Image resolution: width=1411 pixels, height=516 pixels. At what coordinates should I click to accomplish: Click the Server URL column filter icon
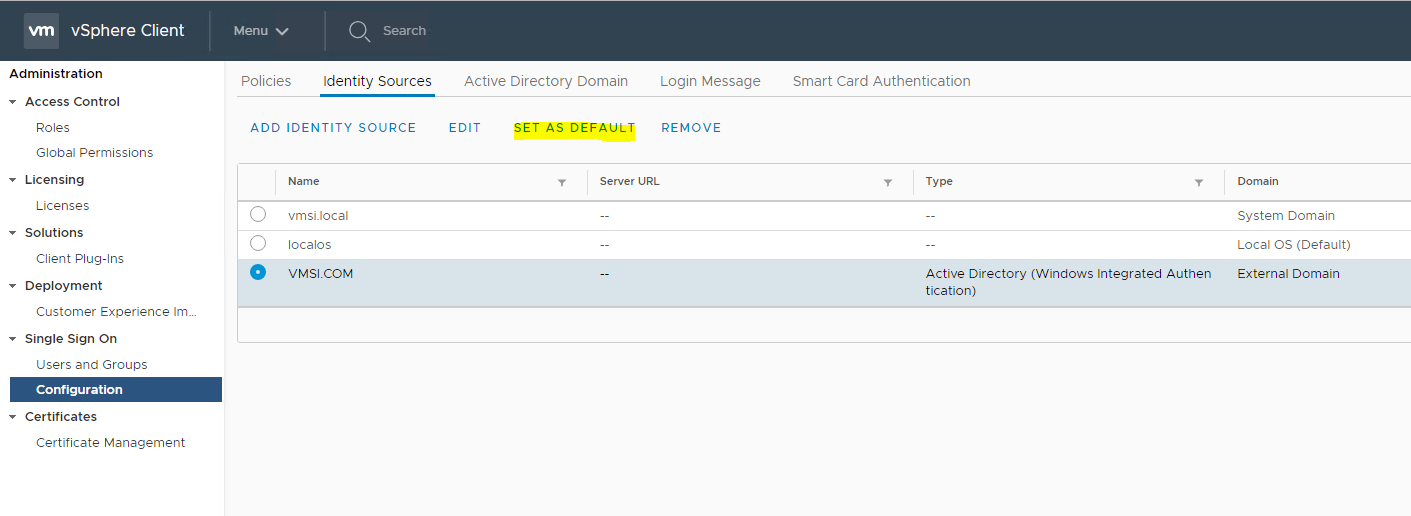tap(888, 182)
